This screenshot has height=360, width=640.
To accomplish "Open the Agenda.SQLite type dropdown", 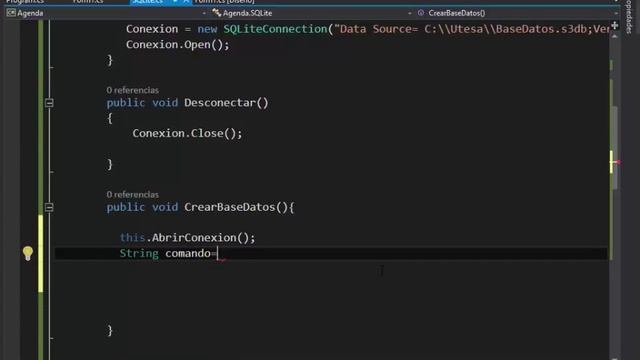I will (x=410, y=13).
